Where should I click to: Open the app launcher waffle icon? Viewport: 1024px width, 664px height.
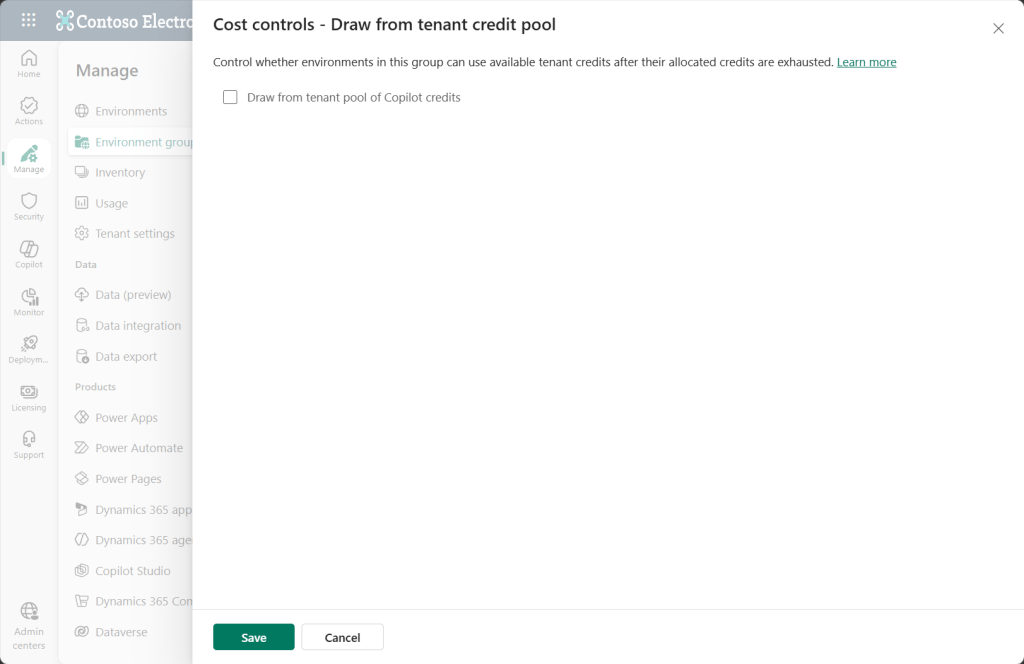pyautogui.click(x=29, y=20)
